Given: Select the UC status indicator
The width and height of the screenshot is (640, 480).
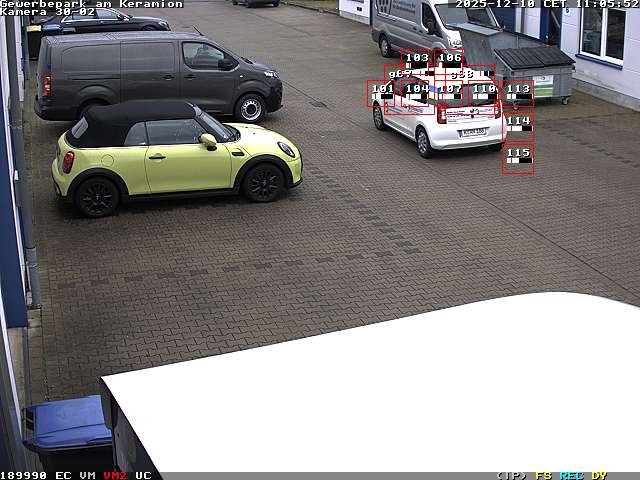Looking at the screenshot, I should coord(143,475).
